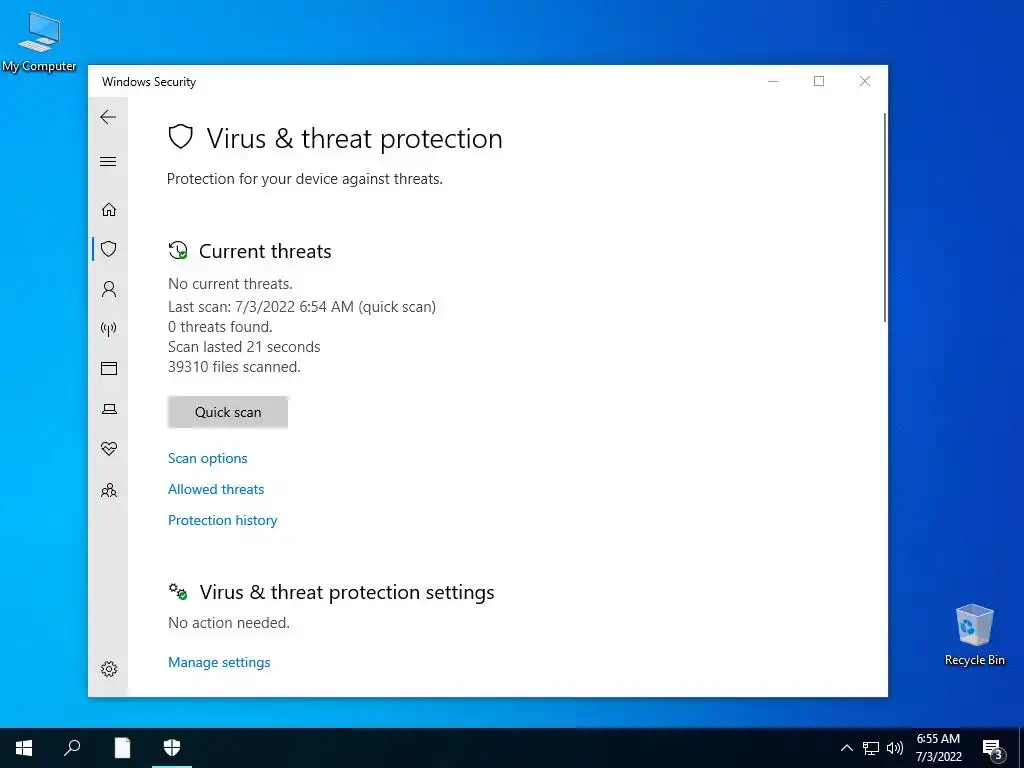Viewport: 1024px width, 768px height.
Task: Open the Home page icon in sidebar
Action: pos(109,209)
